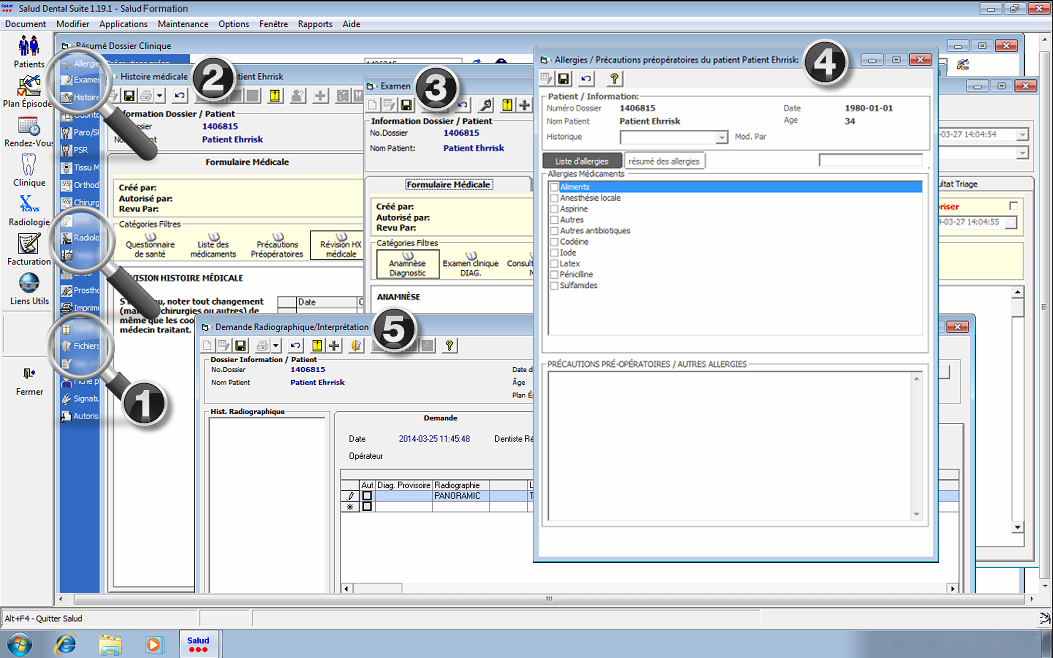The height and width of the screenshot is (658, 1053).
Task: Check the Pénicilline allergy box
Action: pyautogui.click(x=554, y=275)
